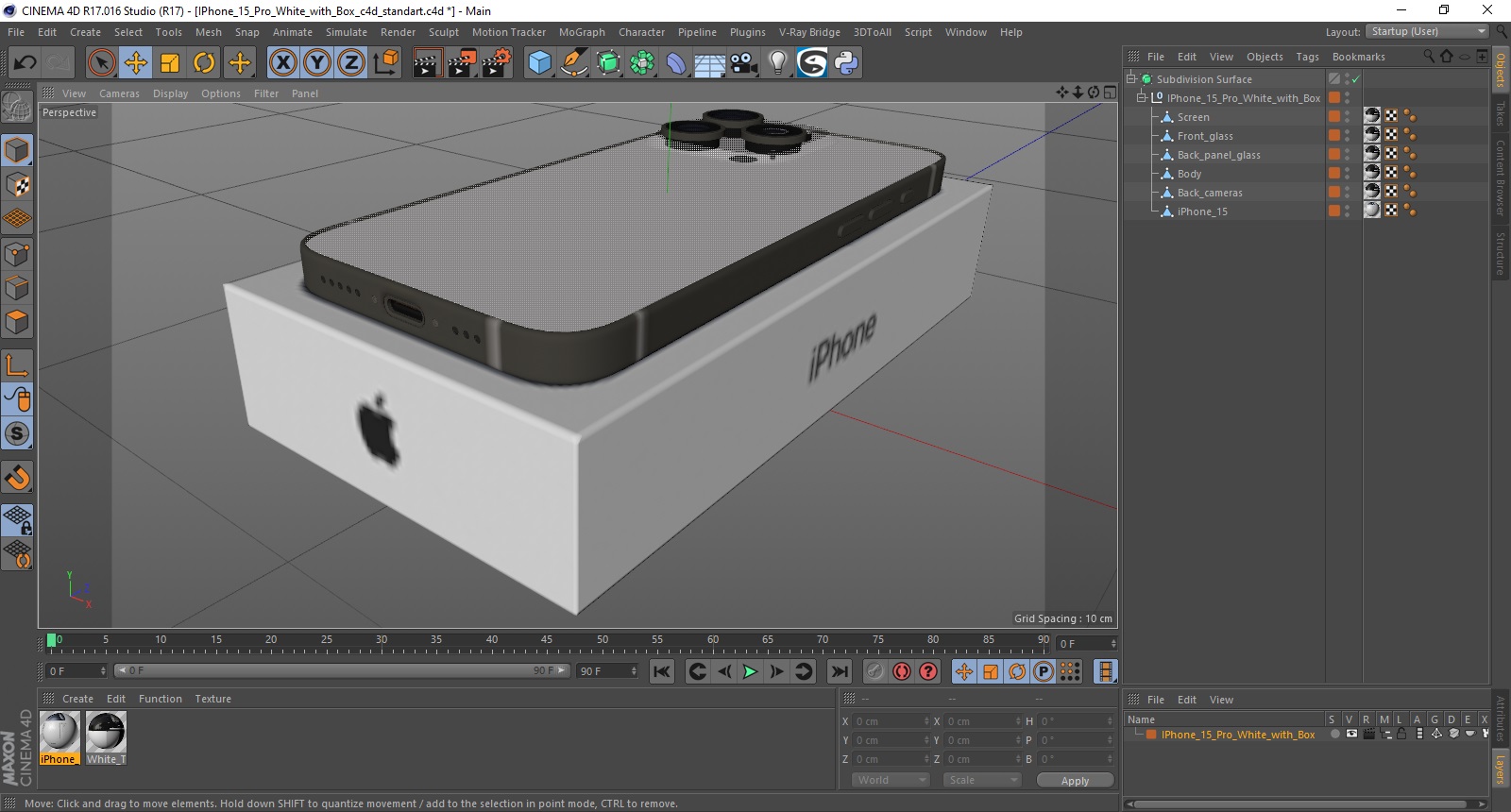The height and width of the screenshot is (812, 1511).
Task: Collapse the Subdivision Surface tree node
Action: [x=1131, y=79]
